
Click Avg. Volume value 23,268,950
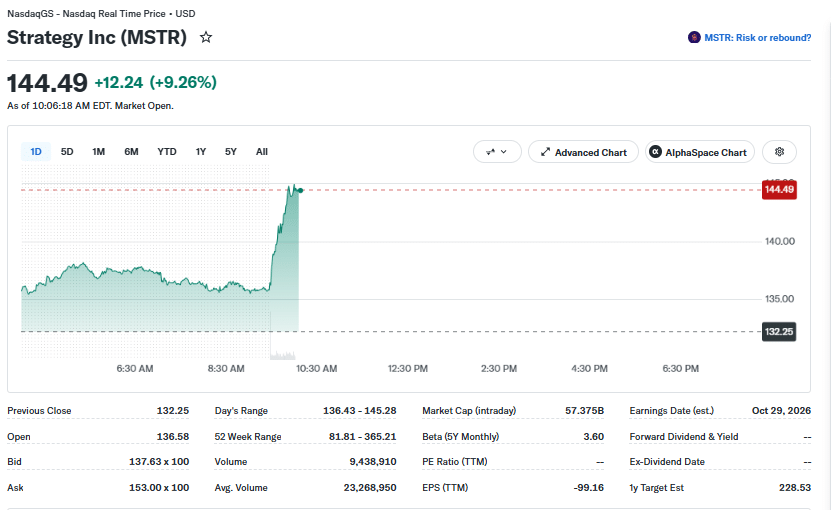click(x=370, y=488)
